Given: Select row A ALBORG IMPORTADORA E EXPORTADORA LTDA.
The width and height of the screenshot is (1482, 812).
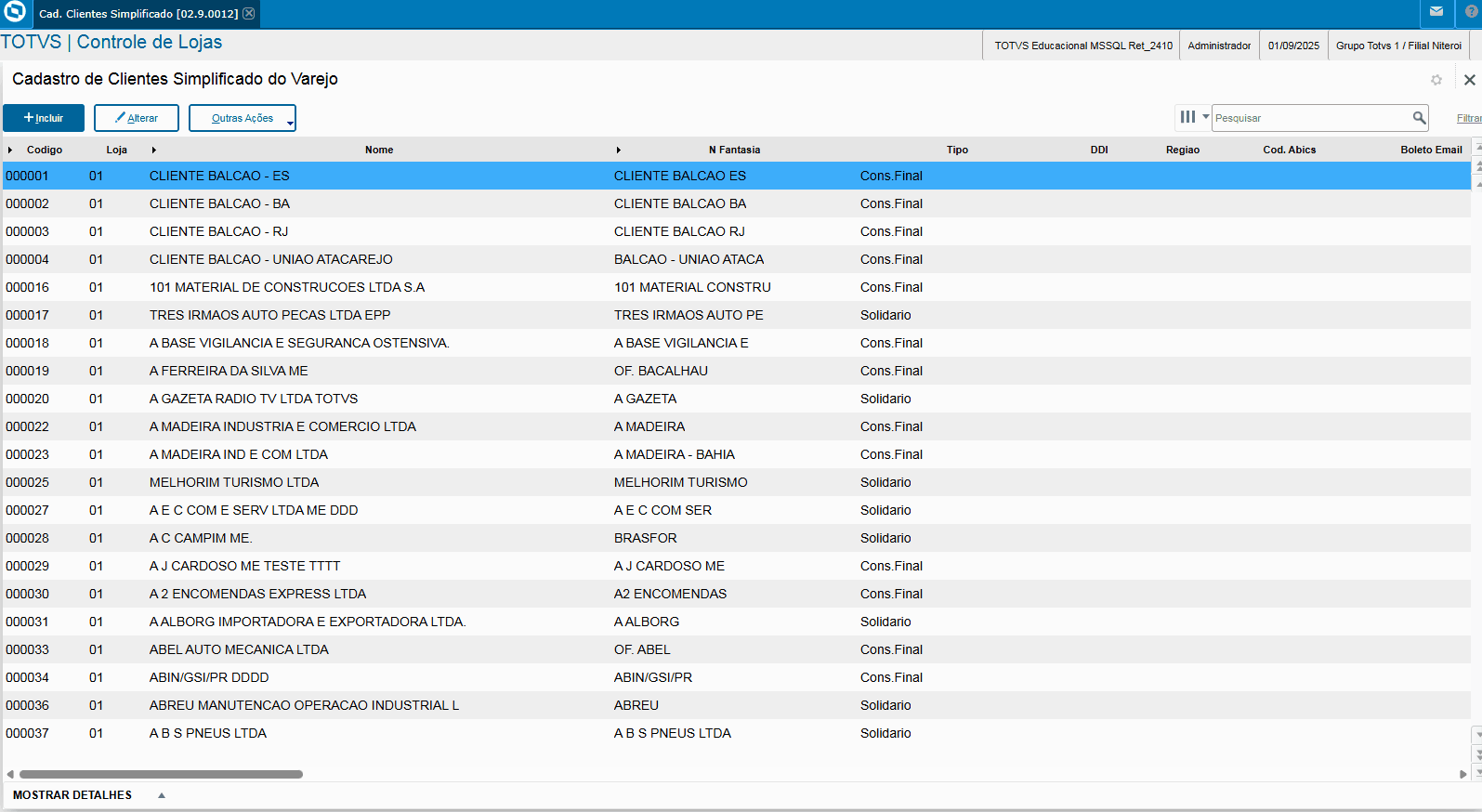Looking at the screenshot, I should [x=737, y=622].
